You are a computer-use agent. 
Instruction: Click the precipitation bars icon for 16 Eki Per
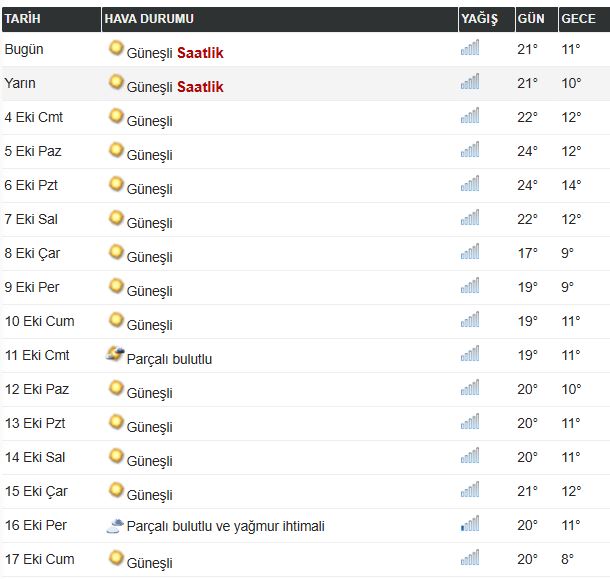pos(470,524)
